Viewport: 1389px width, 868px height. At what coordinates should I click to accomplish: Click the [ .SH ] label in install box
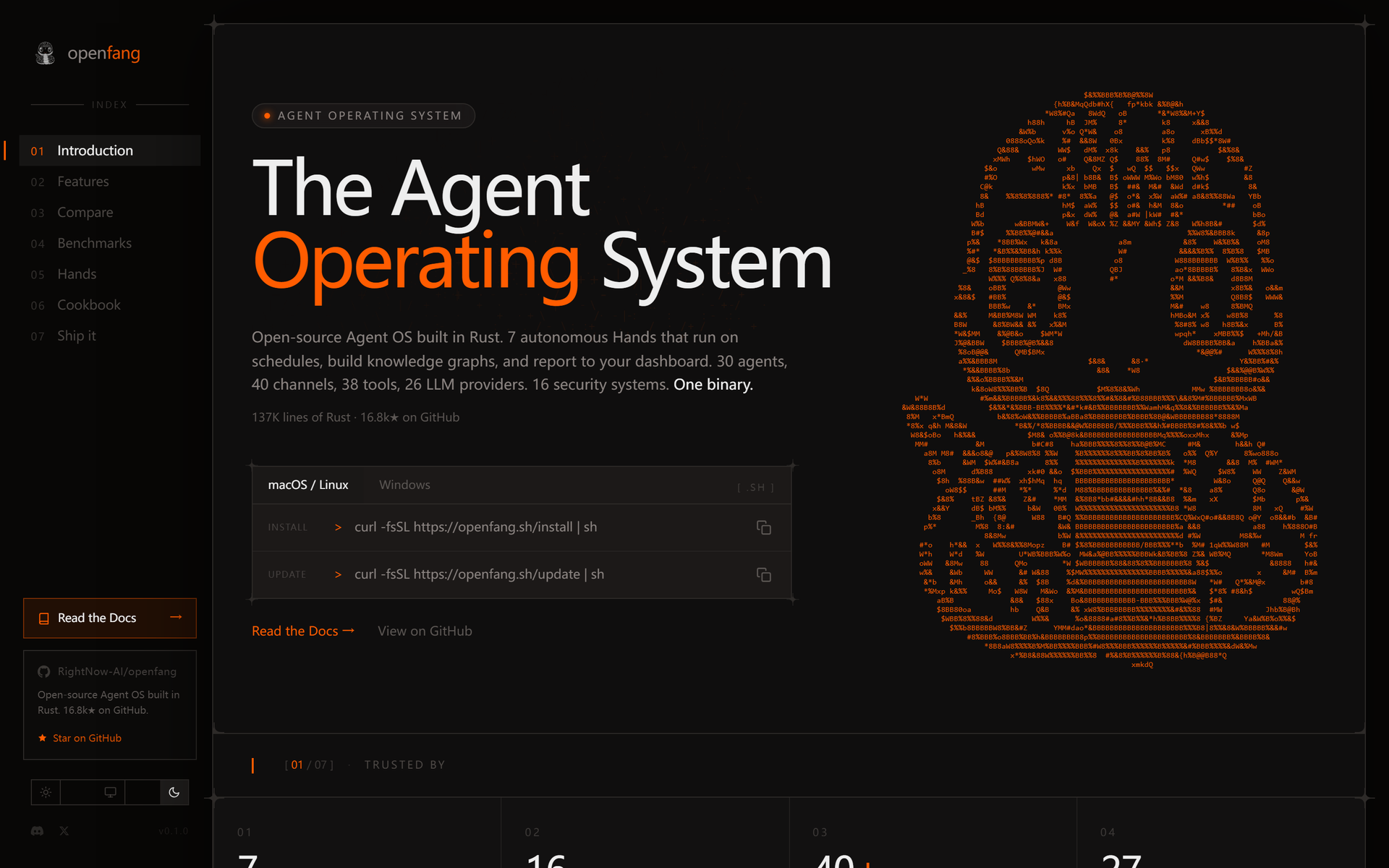pyautogui.click(x=755, y=488)
